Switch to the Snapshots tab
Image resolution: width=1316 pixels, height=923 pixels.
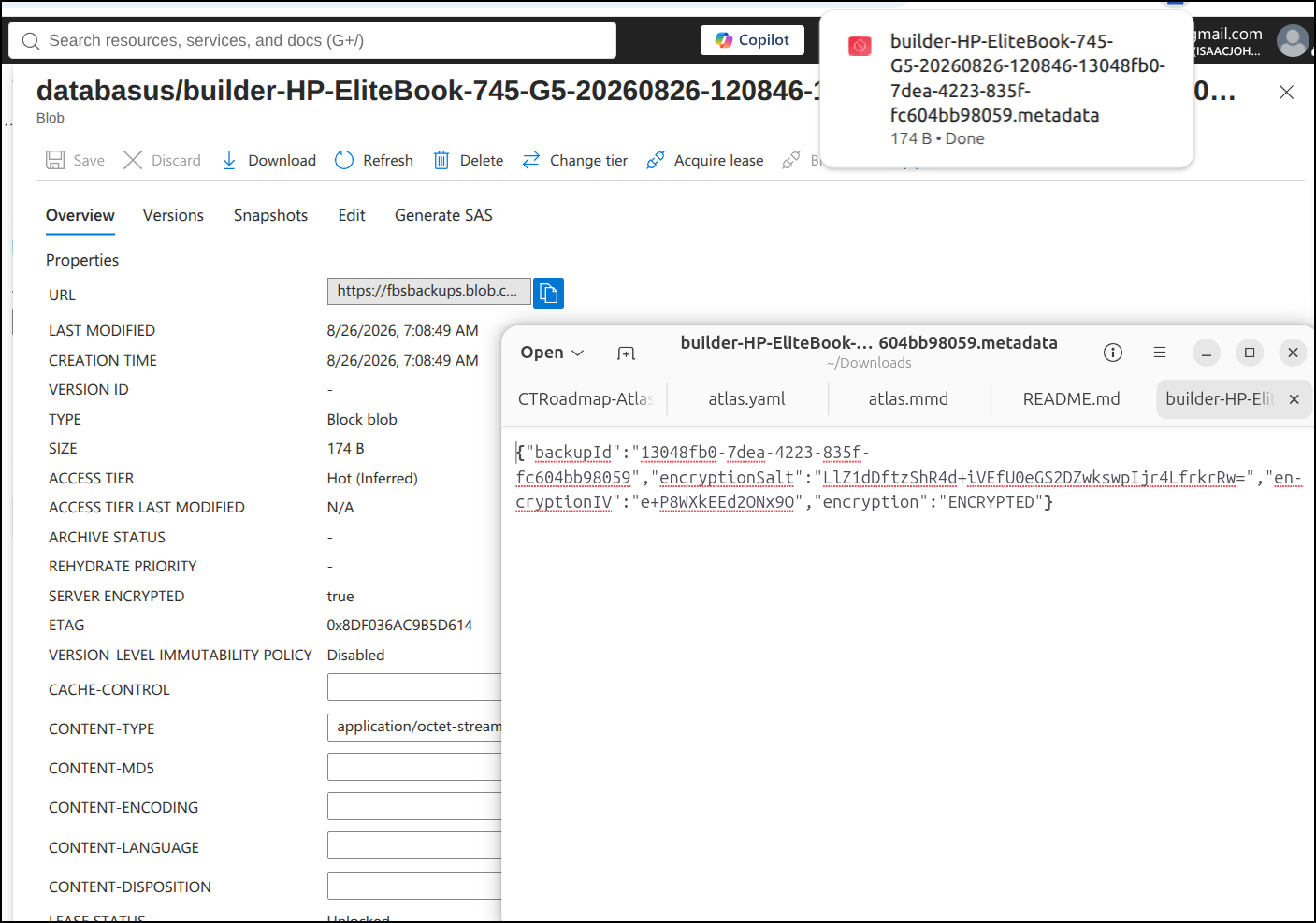(270, 215)
